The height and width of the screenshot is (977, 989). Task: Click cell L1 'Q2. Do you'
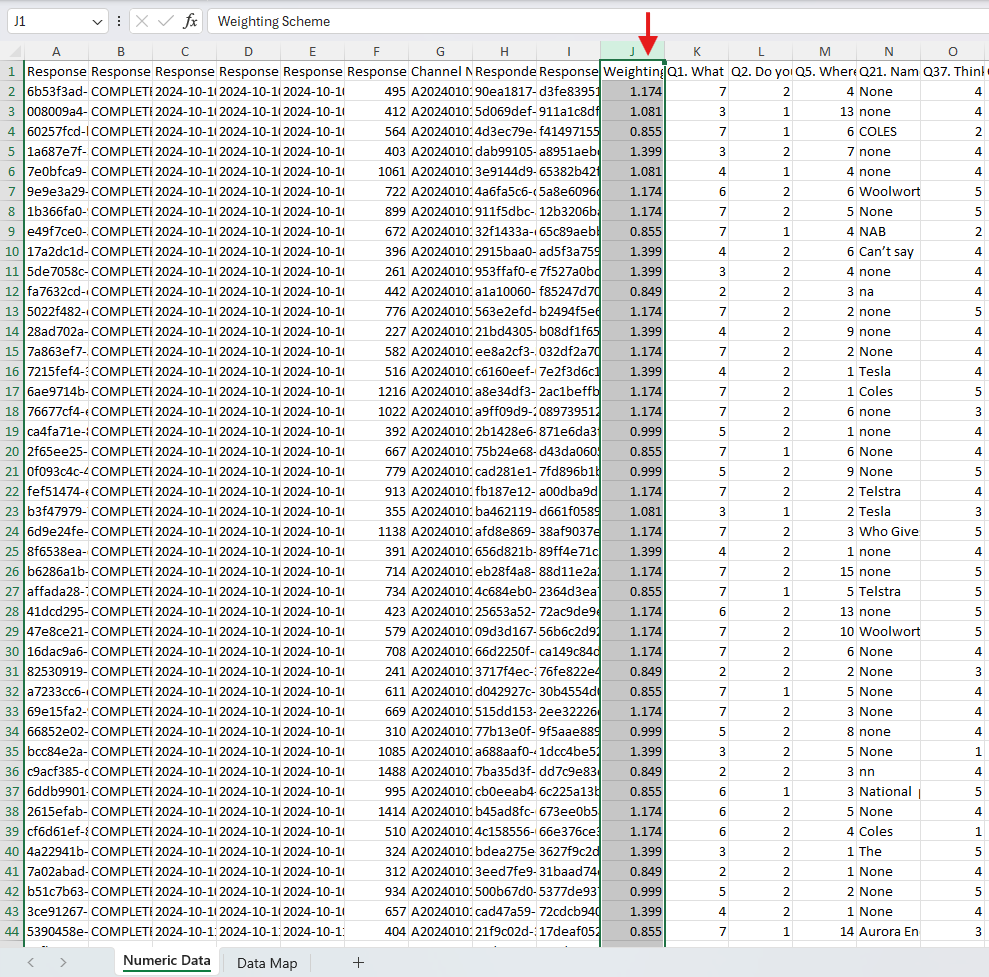760,72
